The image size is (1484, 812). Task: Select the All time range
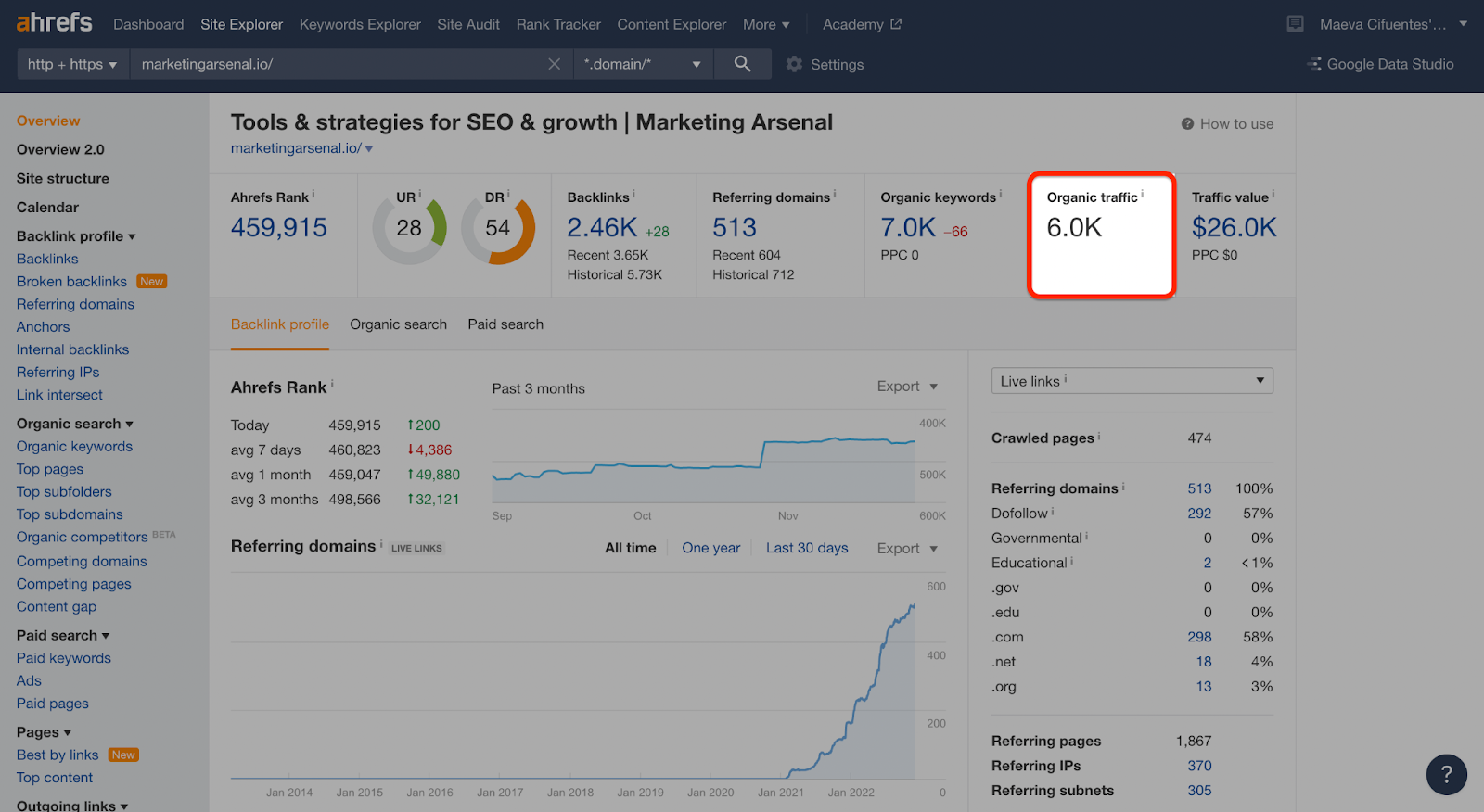pos(630,548)
